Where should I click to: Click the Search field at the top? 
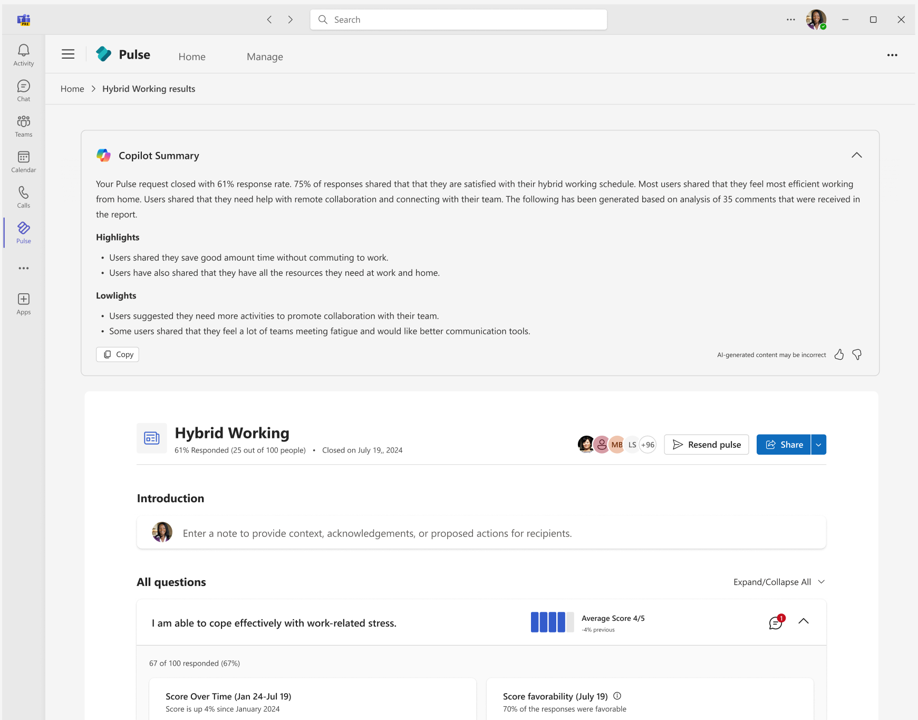point(457,19)
